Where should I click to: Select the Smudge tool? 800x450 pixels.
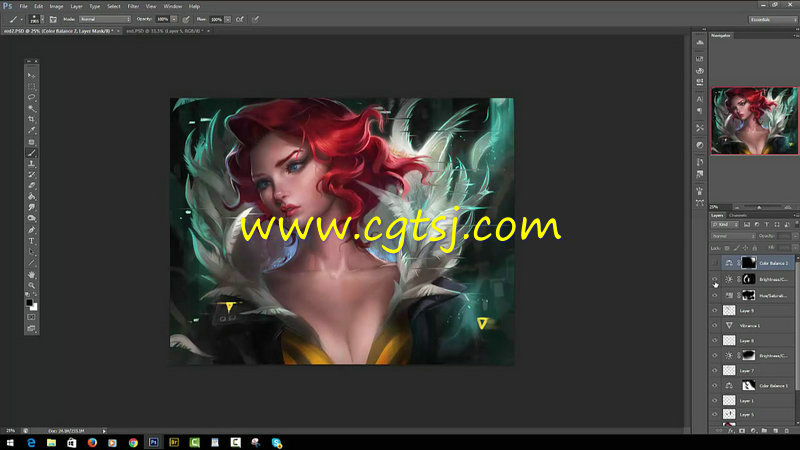pyautogui.click(x=32, y=208)
